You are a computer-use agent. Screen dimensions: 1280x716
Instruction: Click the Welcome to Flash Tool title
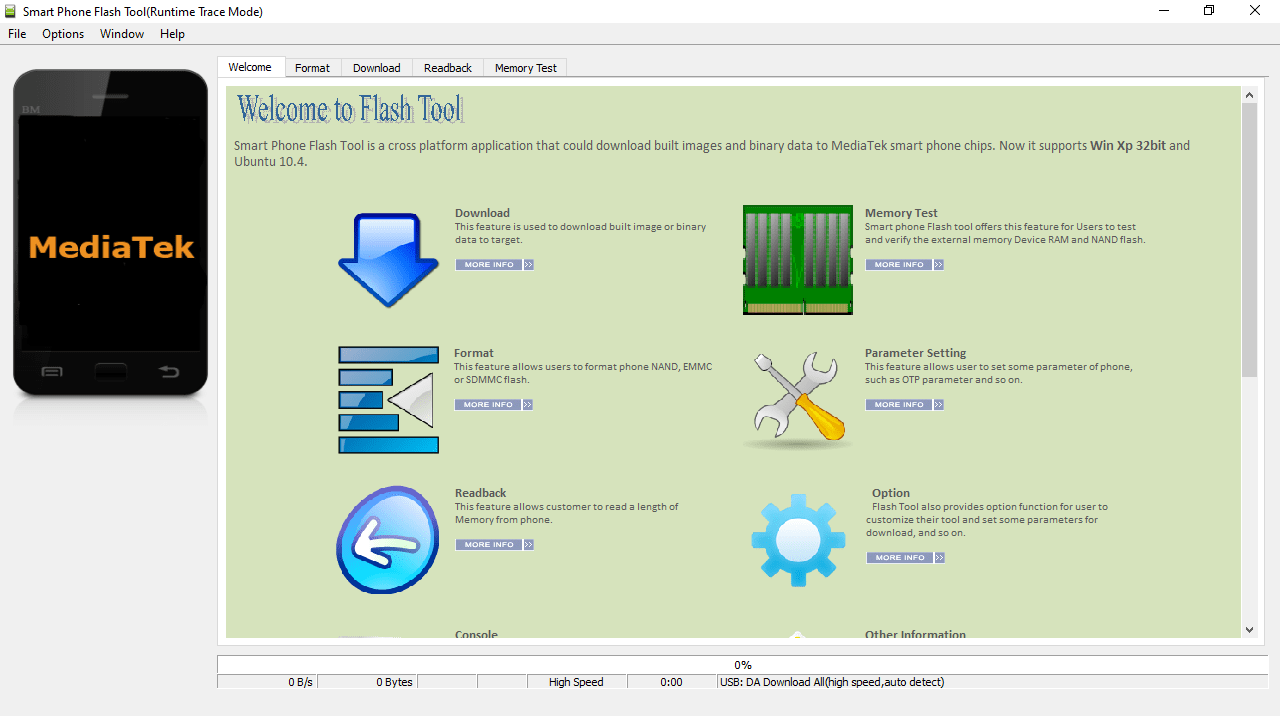pyautogui.click(x=350, y=109)
